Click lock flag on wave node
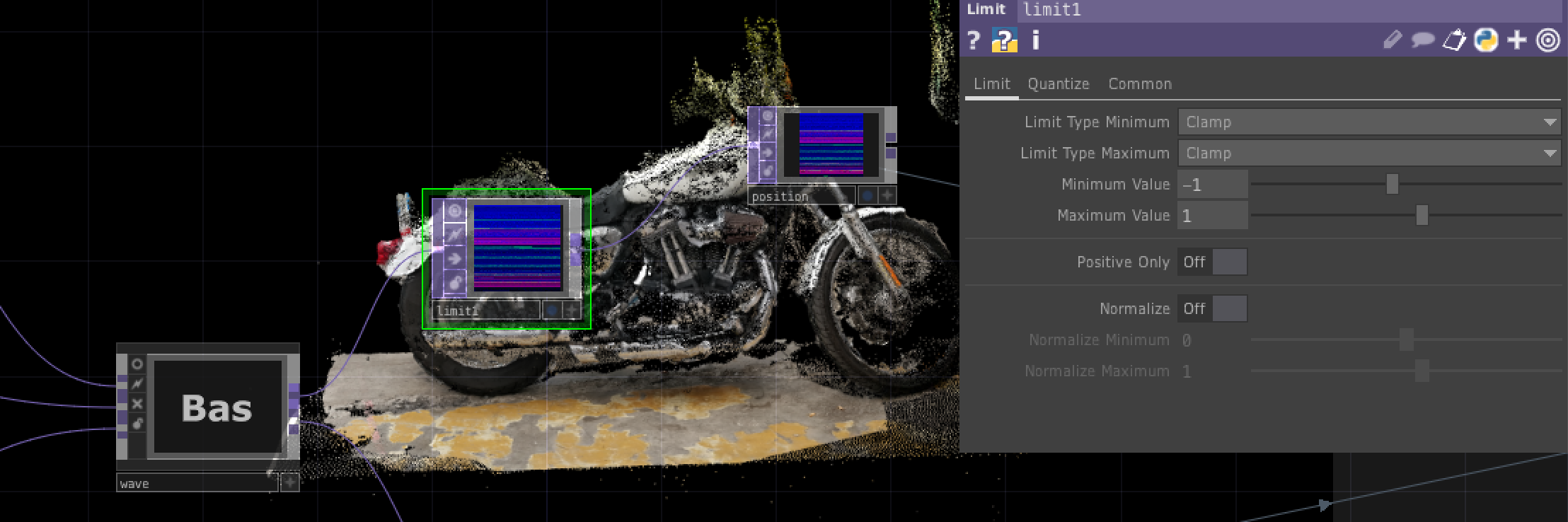Image resolution: width=1568 pixels, height=522 pixels. [137, 424]
